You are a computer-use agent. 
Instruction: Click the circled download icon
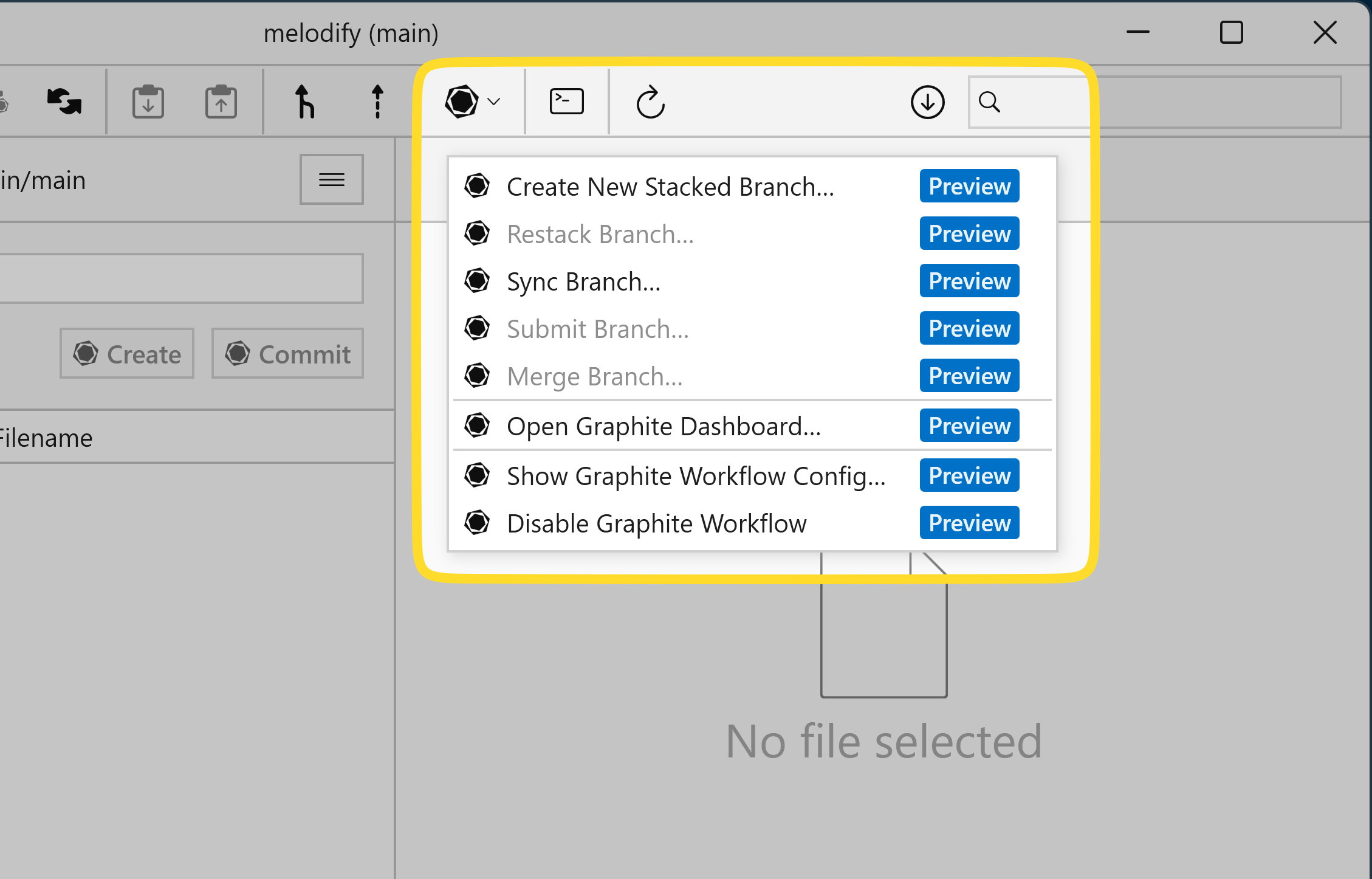[x=927, y=102]
